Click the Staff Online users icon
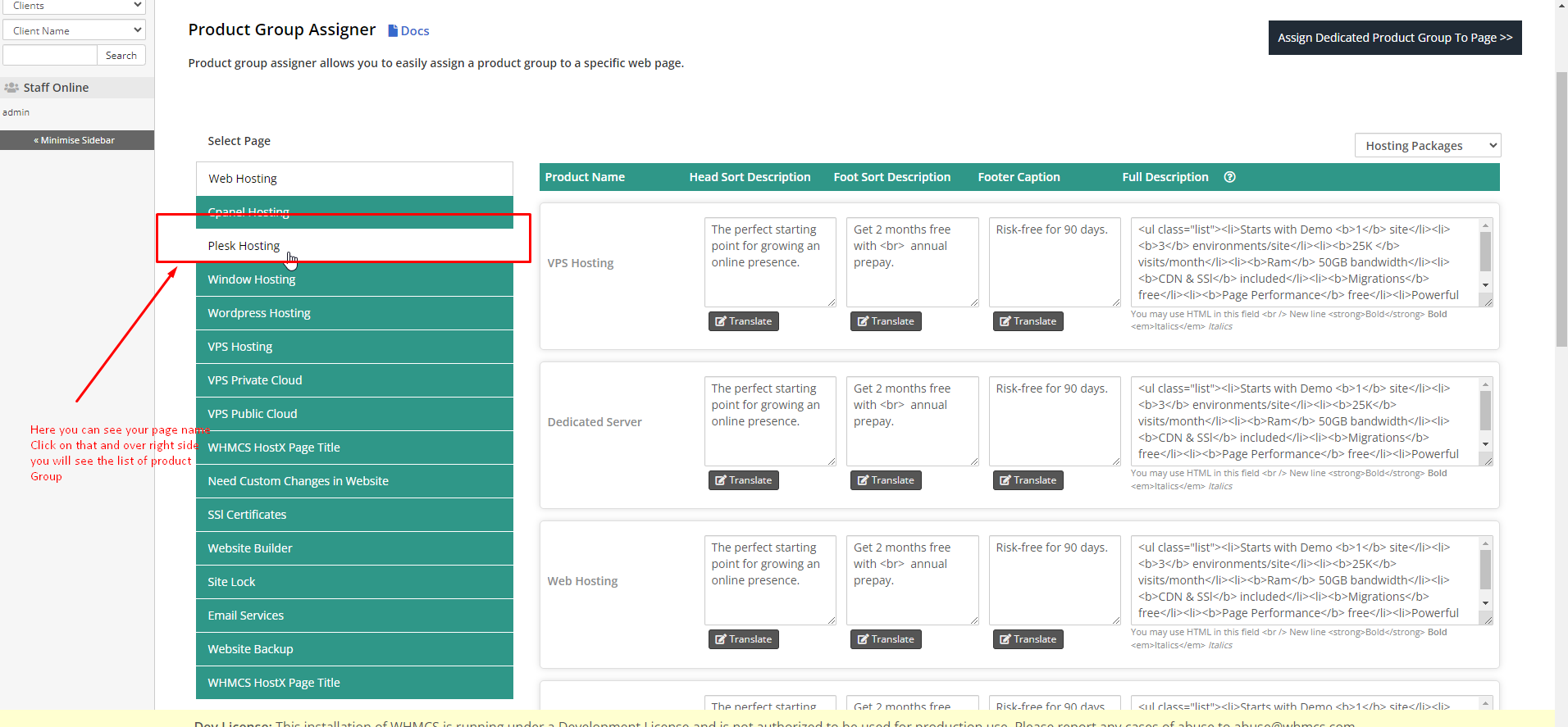 [x=11, y=88]
